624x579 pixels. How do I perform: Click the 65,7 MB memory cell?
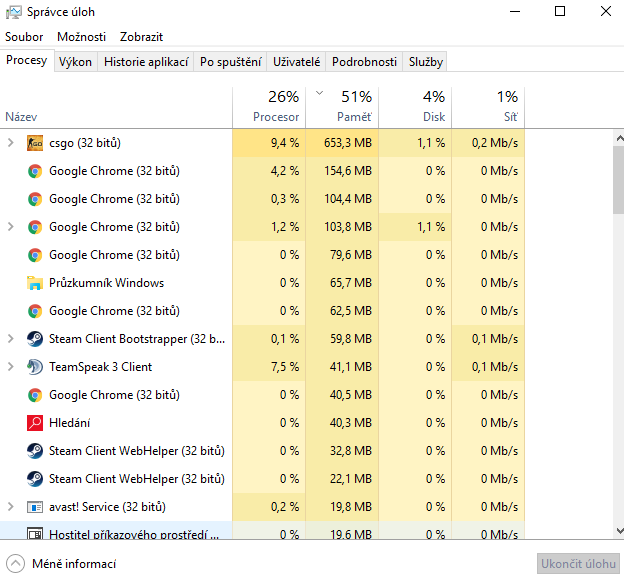(342, 283)
